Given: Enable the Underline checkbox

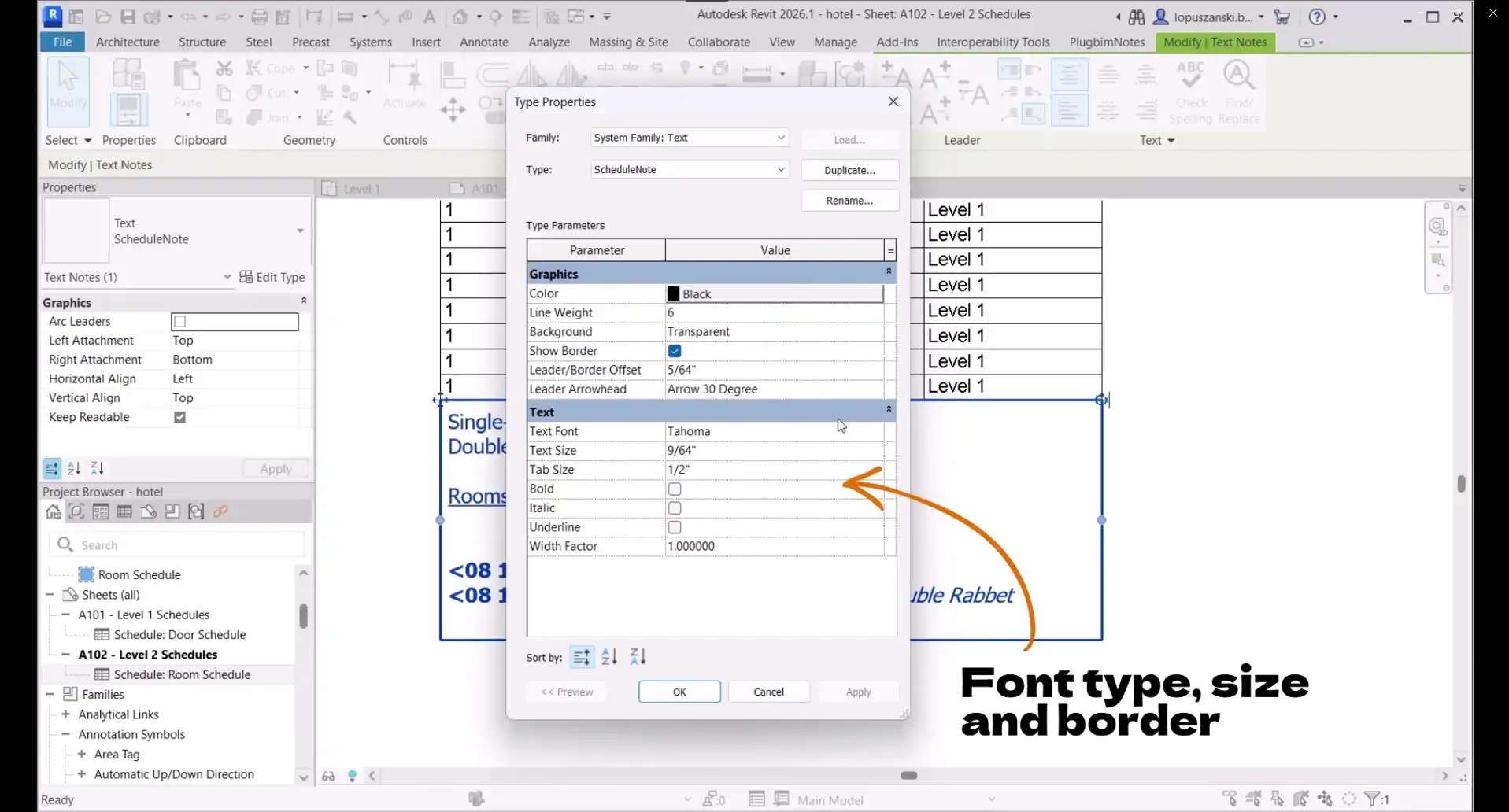Looking at the screenshot, I should (x=675, y=527).
